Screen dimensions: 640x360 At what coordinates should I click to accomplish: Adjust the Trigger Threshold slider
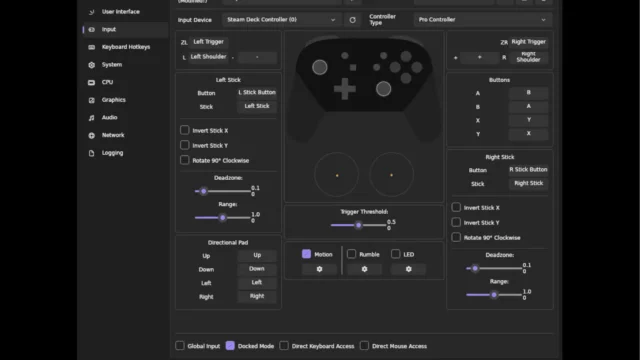358,225
